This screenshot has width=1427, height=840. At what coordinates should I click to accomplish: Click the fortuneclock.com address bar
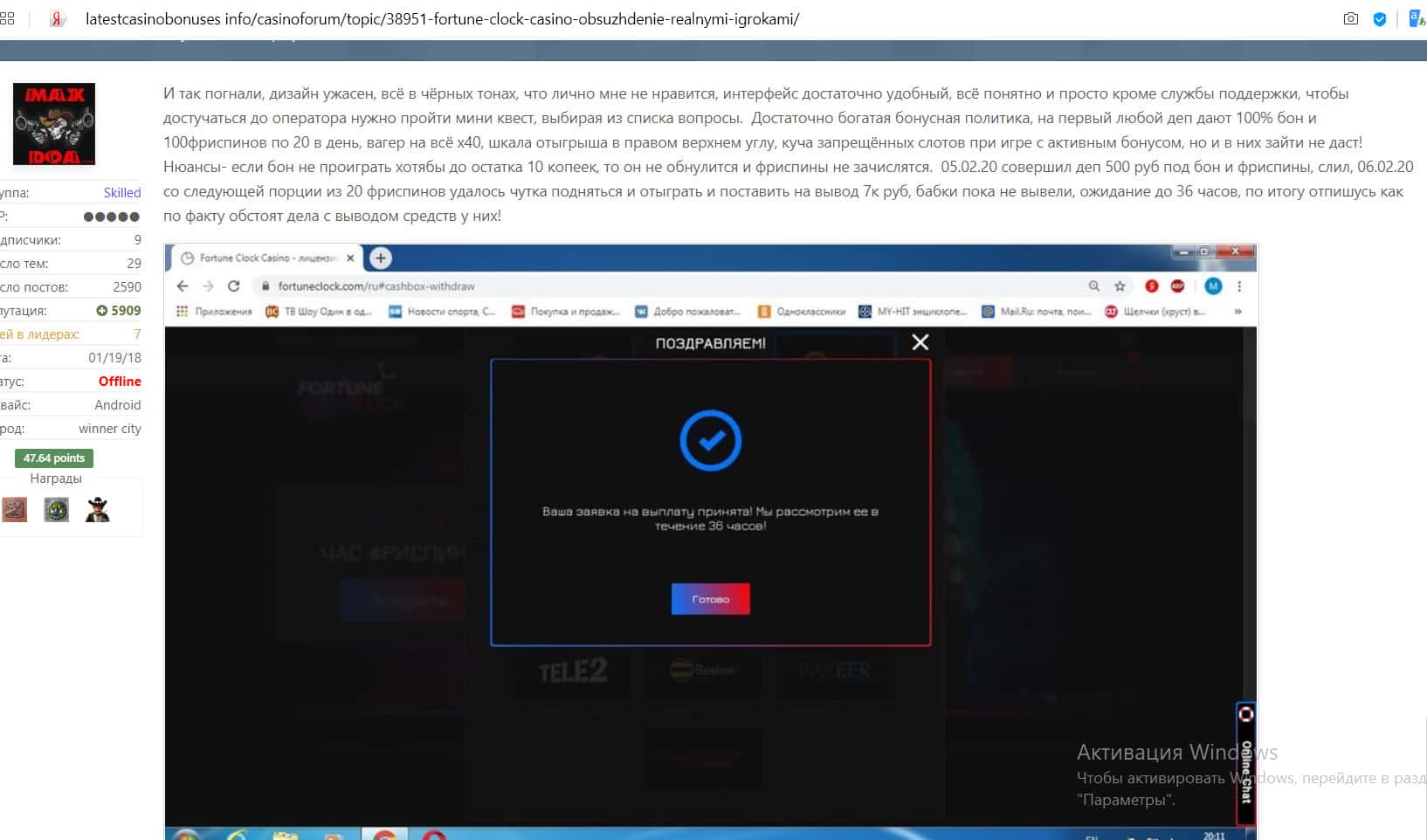click(x=668, y=286)
